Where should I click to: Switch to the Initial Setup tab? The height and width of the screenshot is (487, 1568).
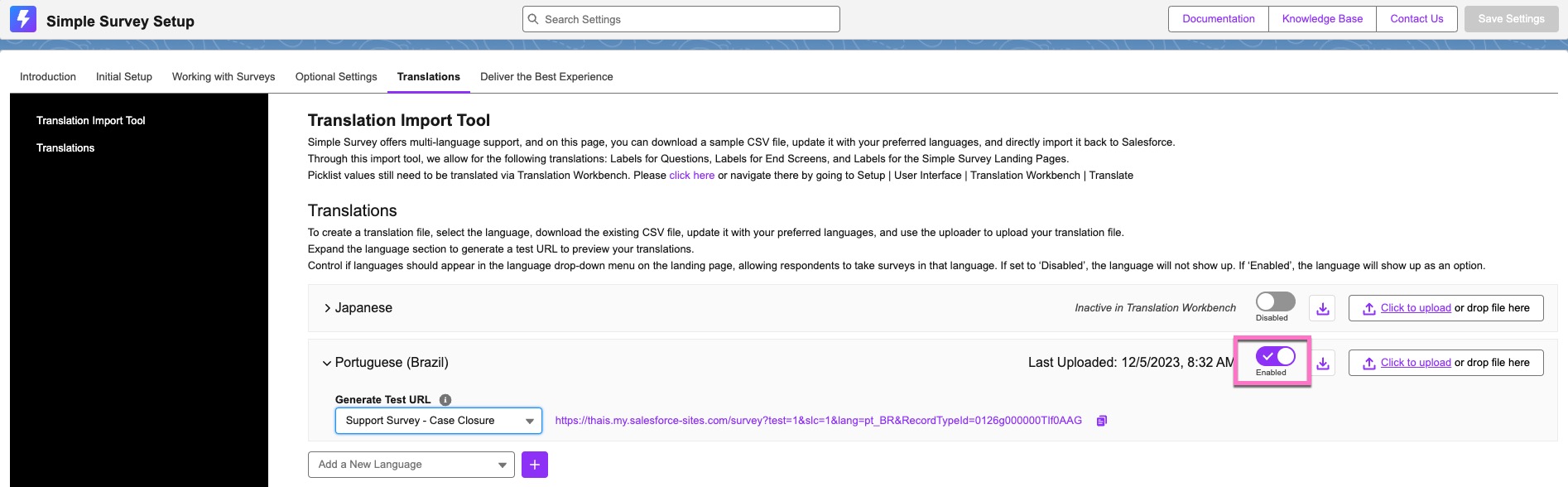[124, 77]
